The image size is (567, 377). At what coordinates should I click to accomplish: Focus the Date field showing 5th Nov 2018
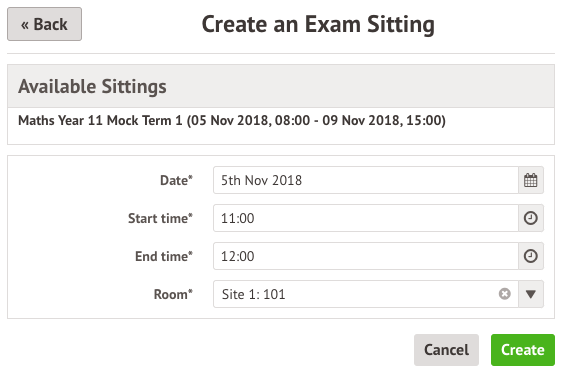[366, 180]
